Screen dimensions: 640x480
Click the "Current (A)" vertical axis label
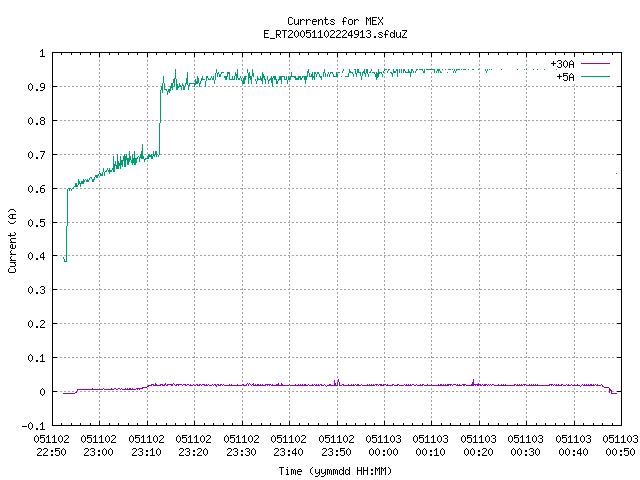12,240
